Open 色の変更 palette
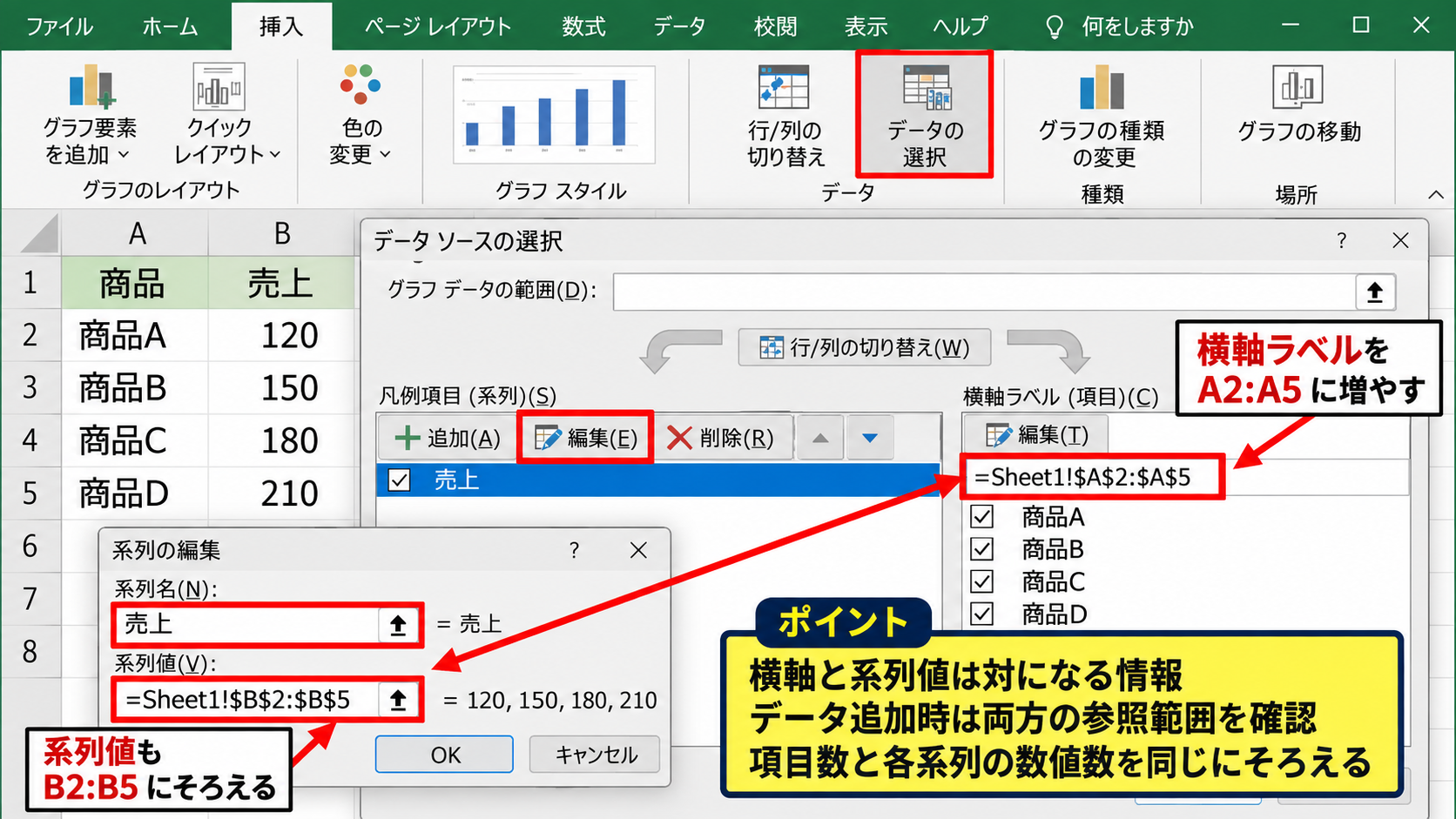This screenshot has width=1456, height=819. tap(360, 115)
